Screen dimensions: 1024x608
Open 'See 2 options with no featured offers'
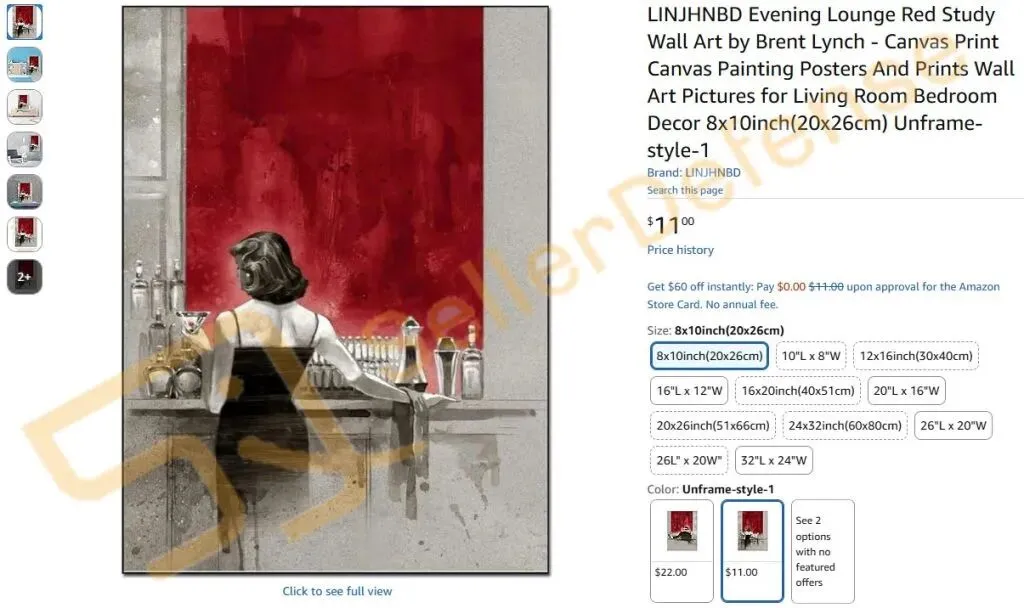[x=822, y=551]
